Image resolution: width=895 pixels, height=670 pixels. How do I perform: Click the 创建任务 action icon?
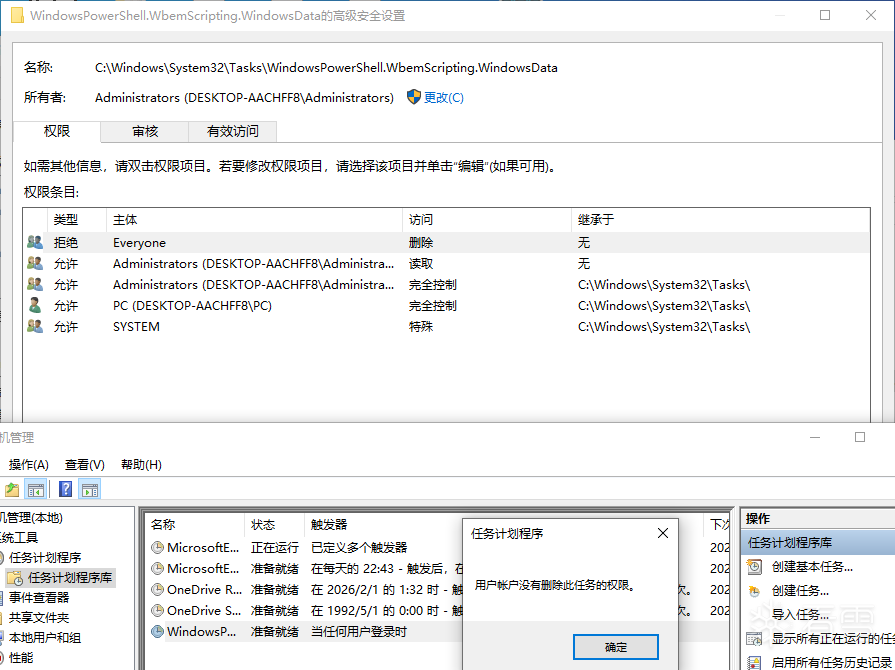tap(755, 591)
